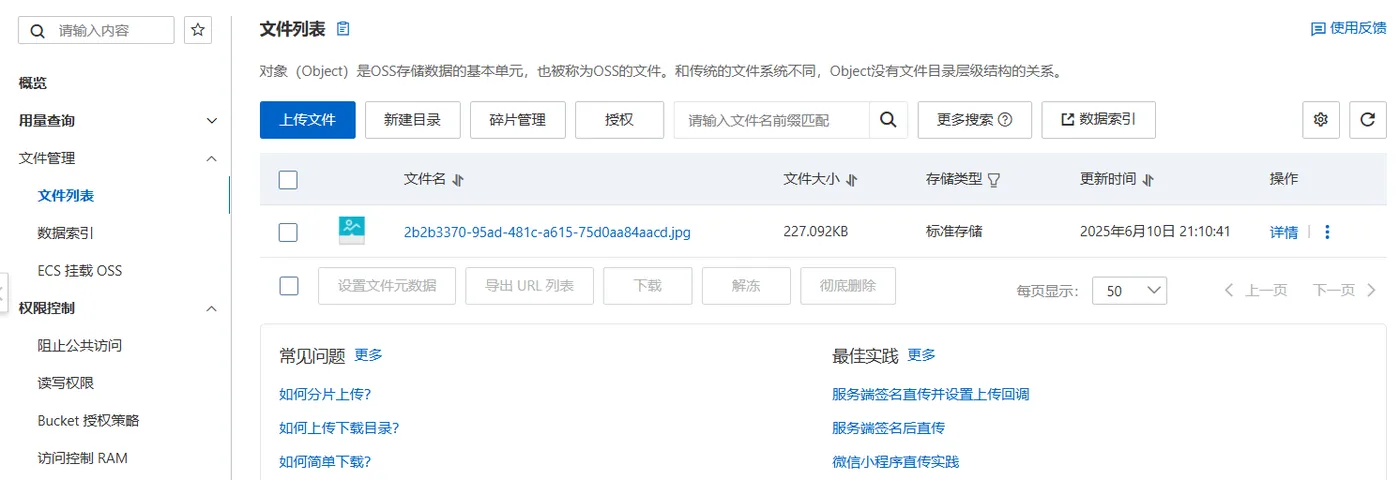
Task: Click 新建目录 button
Action: pyautogui.click(x=412, y=120)
